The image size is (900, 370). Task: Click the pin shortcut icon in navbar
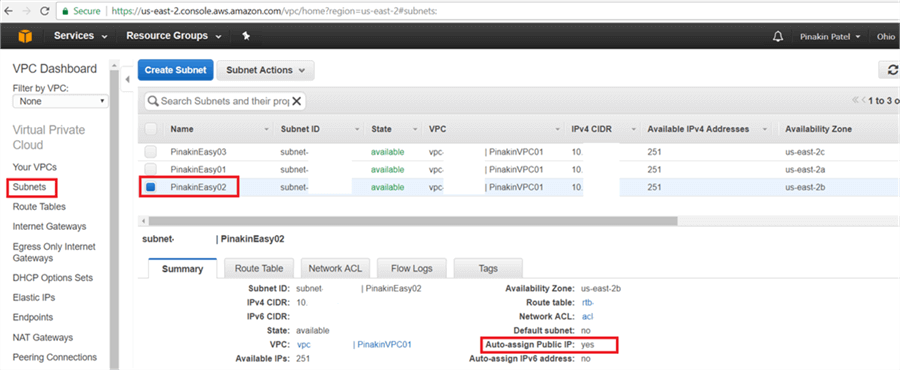246,36
